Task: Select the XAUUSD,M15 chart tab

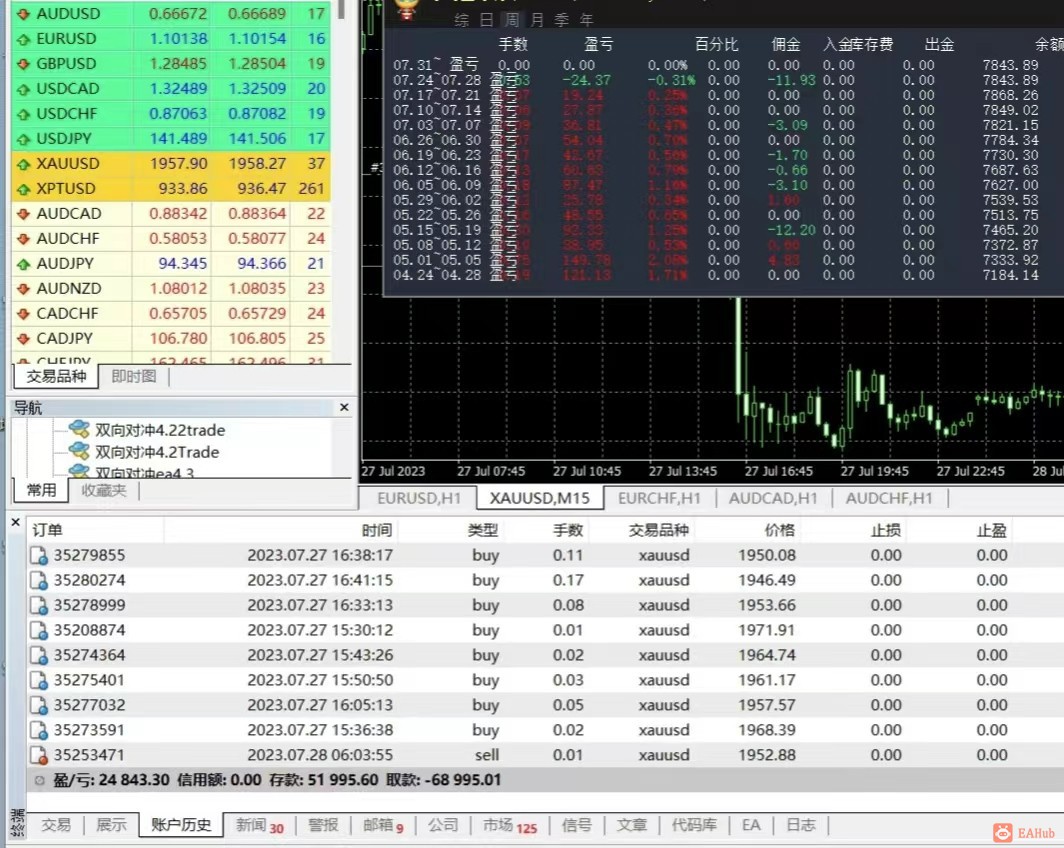Action: click(x=539, y=499)
